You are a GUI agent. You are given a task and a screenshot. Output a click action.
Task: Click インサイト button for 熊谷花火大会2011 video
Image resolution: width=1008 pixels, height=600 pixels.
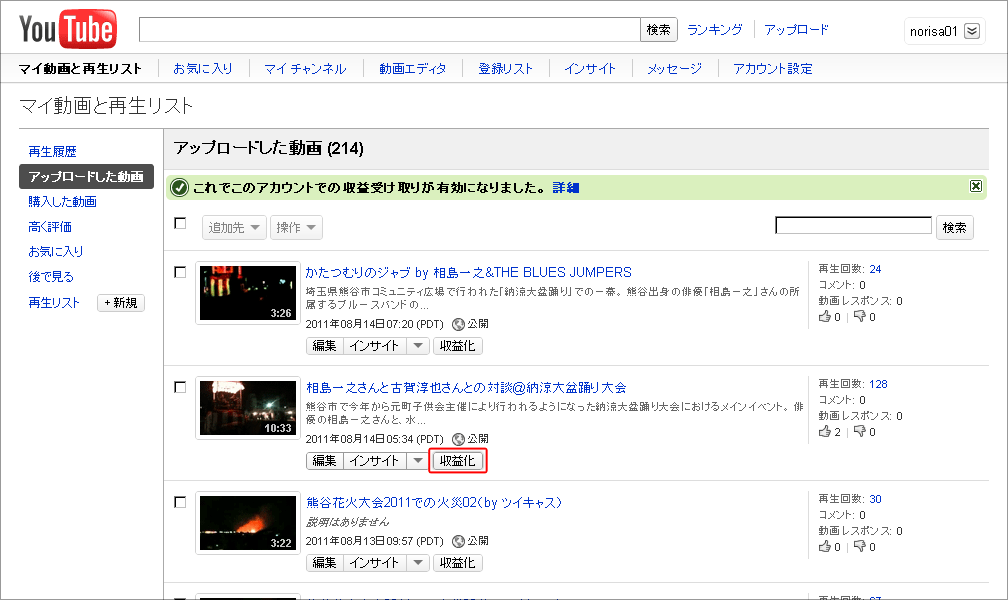(375, 563)
